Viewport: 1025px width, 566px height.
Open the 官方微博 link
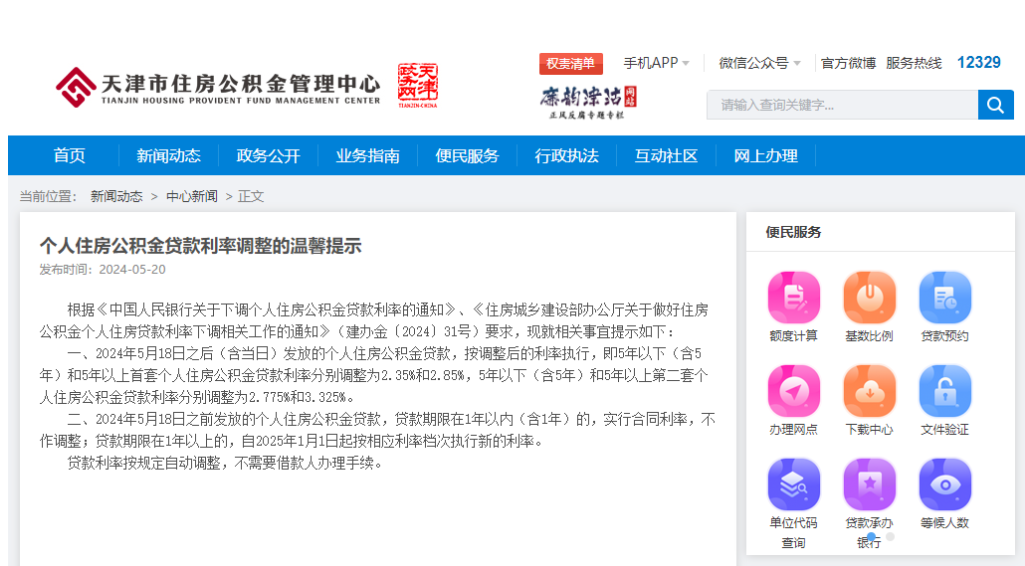[x=848, y=63]
